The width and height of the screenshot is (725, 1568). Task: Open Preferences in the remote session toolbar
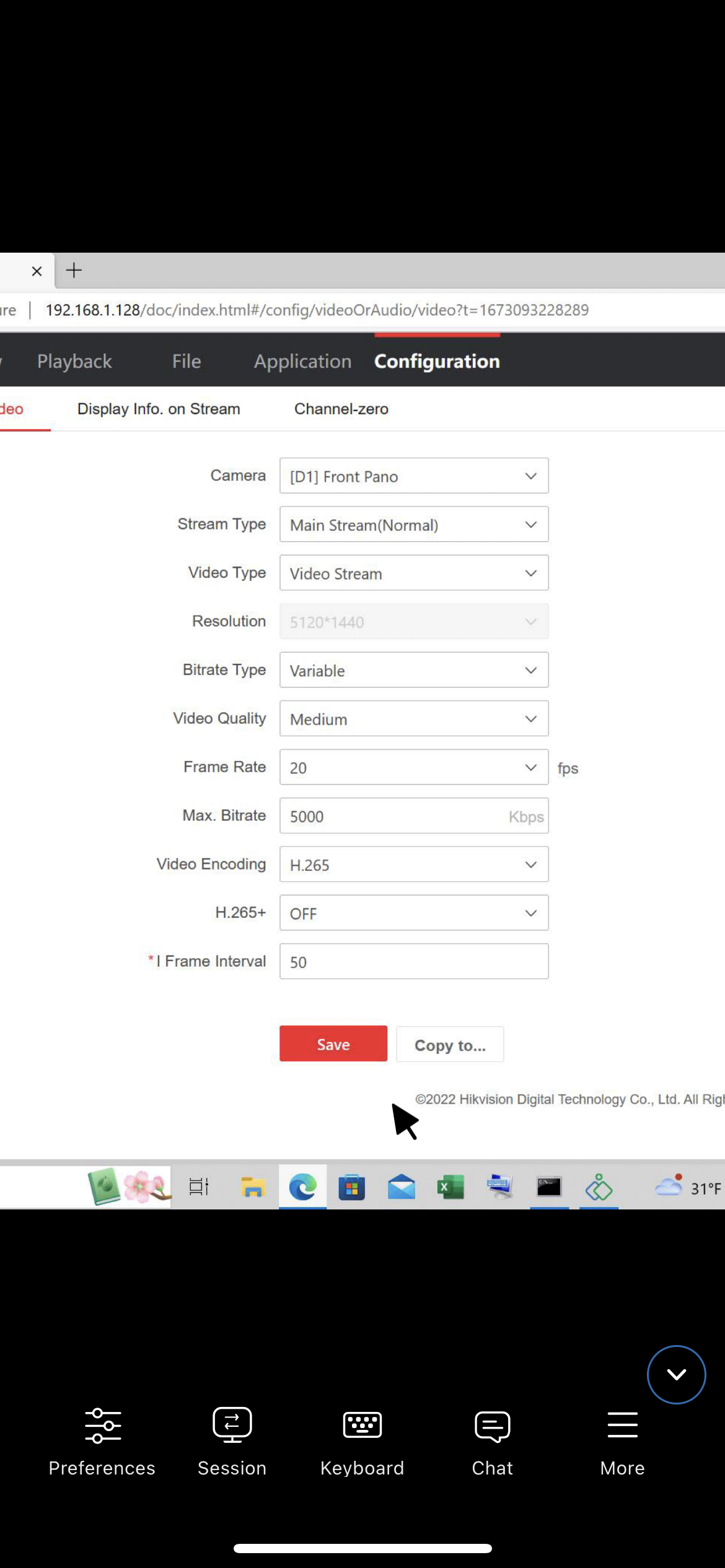pos(102,1441)
